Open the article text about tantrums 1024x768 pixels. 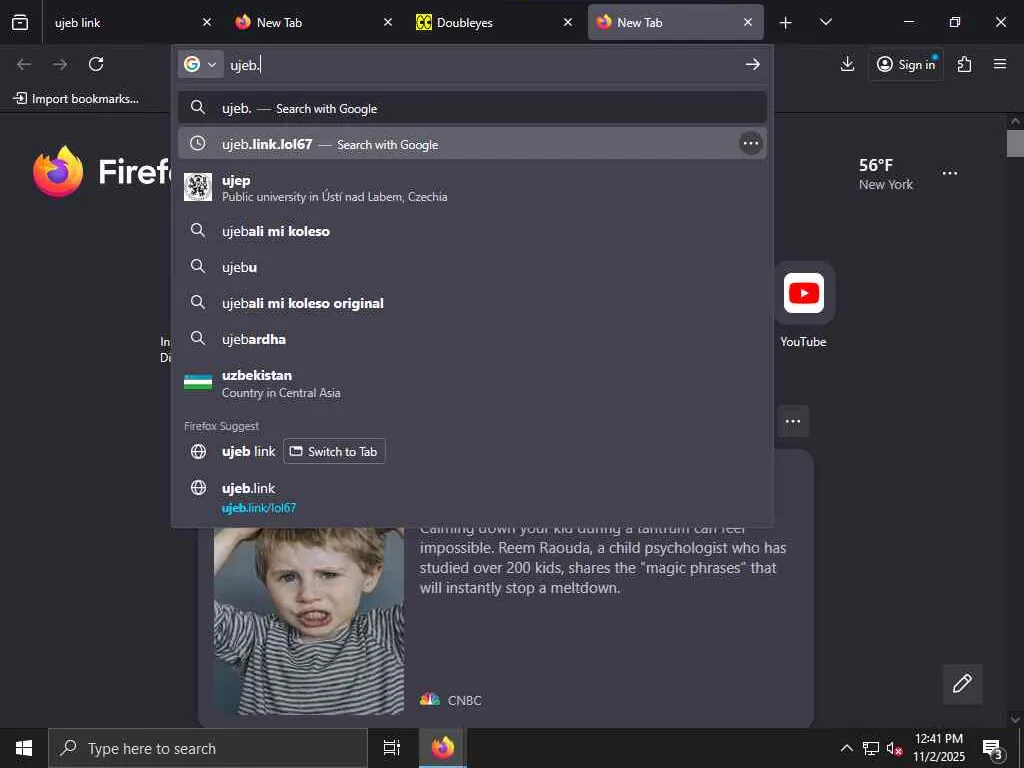(603, 558)
